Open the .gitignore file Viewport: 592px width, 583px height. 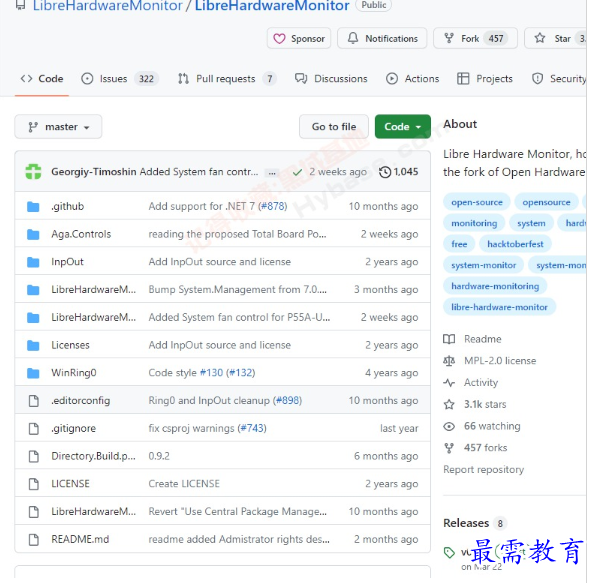pos(74,429)
